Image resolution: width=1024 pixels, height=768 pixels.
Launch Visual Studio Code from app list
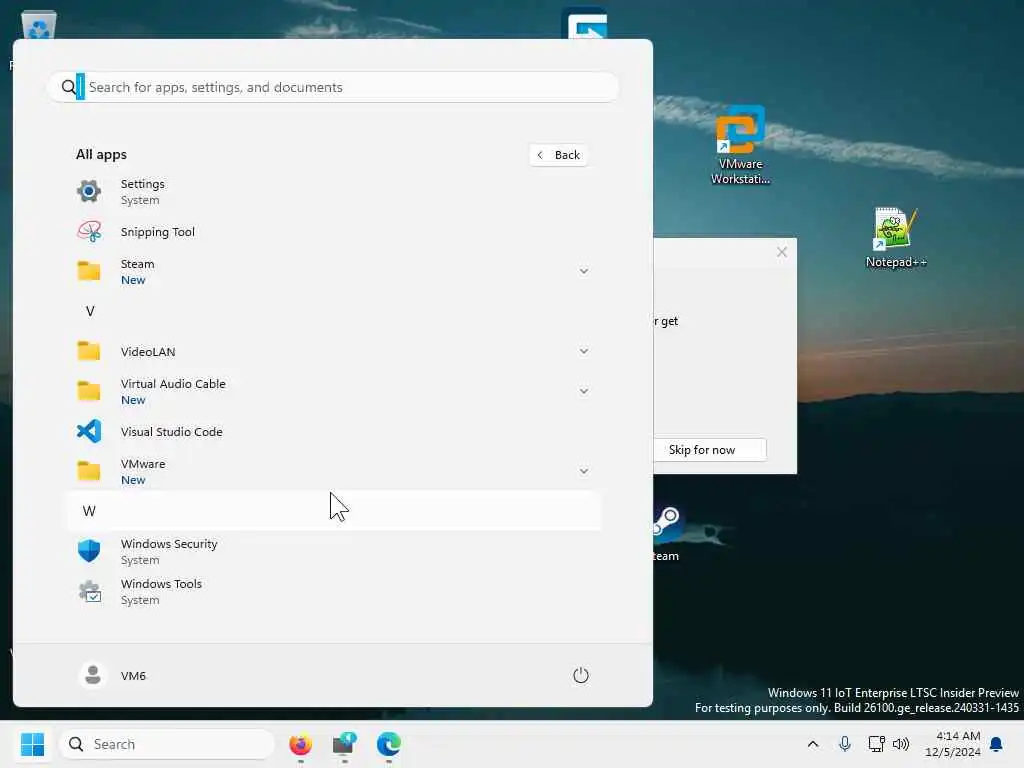tap(333, 432)
